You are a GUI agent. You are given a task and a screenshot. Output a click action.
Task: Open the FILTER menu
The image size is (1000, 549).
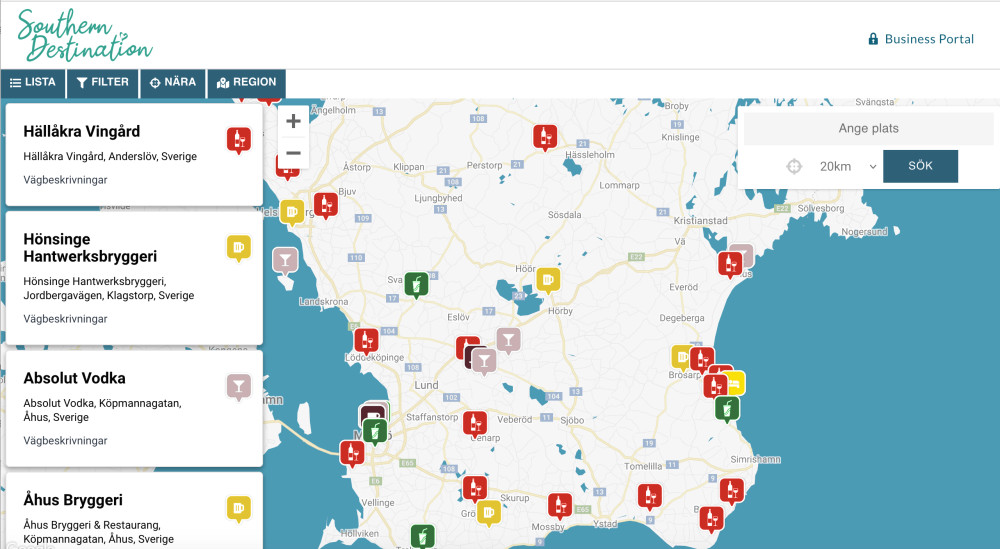pyautogui.click(x=103, y=82)
